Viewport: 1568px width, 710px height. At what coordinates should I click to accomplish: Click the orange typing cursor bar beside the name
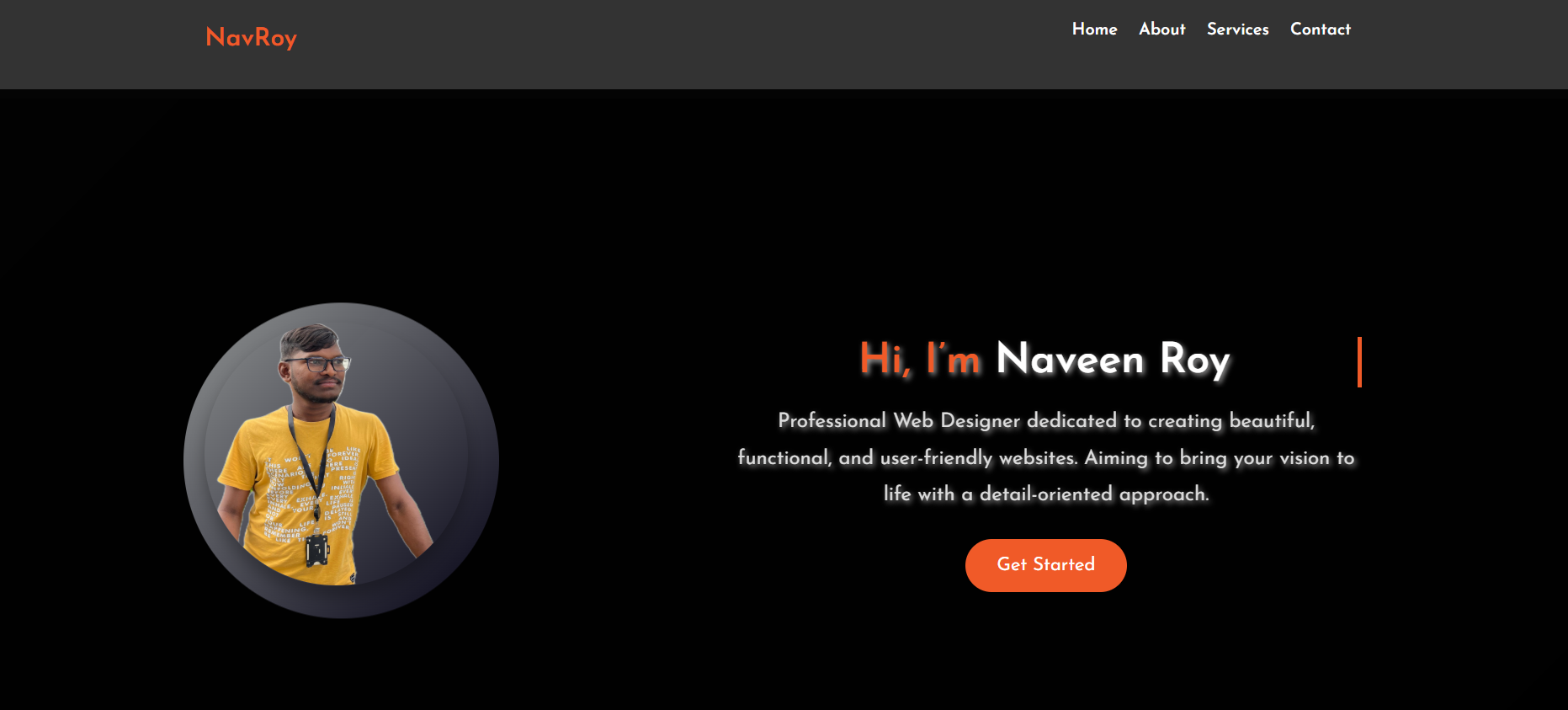pos(1359,362)
